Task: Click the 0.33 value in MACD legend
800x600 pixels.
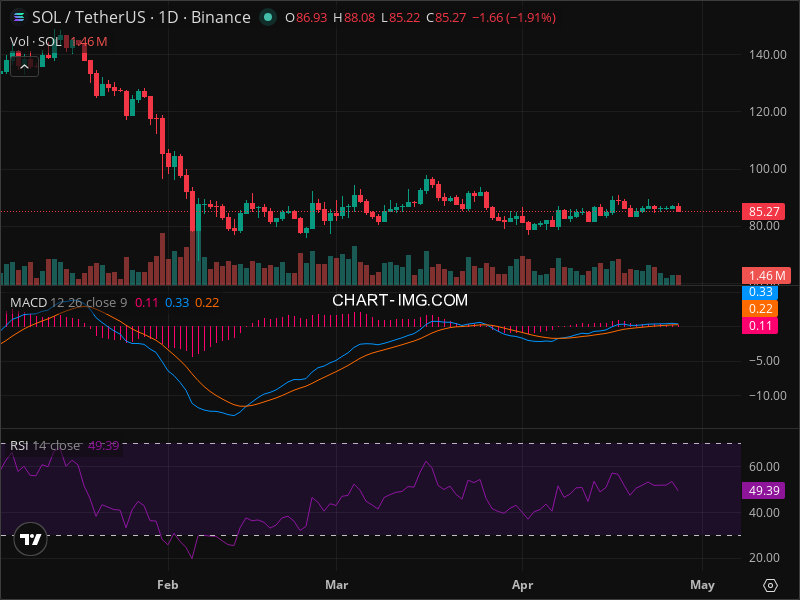Action: pos(177,303)
